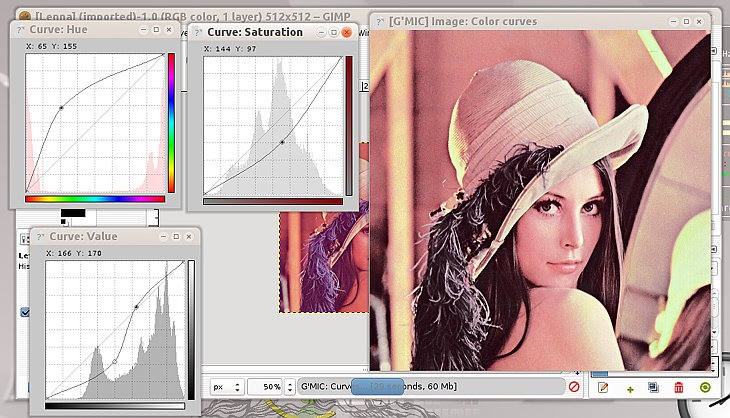The image size is (730, 418).
Task: Click the vertical grayscale value bar
Action: click(191, 330)
